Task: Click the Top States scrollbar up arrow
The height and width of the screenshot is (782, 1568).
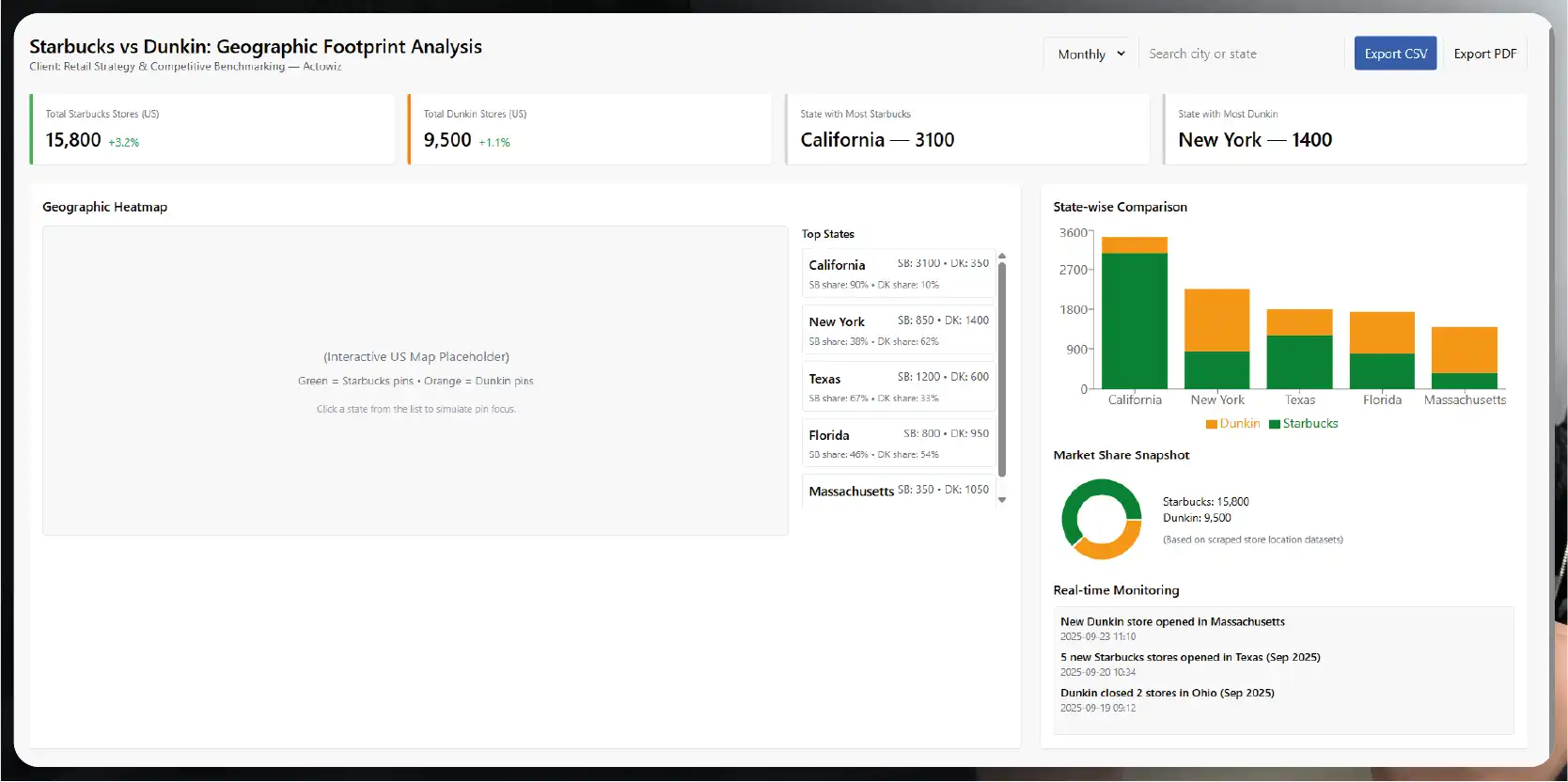Action: point(1002,256)
